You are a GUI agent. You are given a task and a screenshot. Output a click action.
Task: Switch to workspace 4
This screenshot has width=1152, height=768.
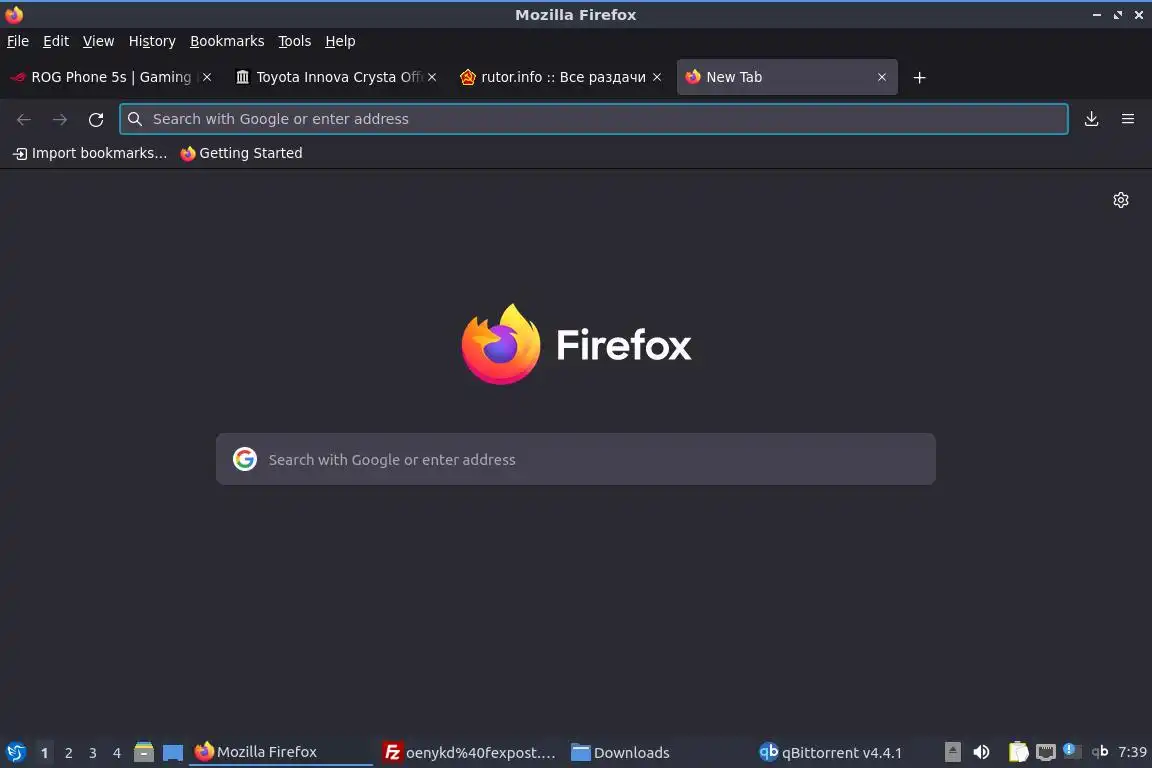click(117, 753)
